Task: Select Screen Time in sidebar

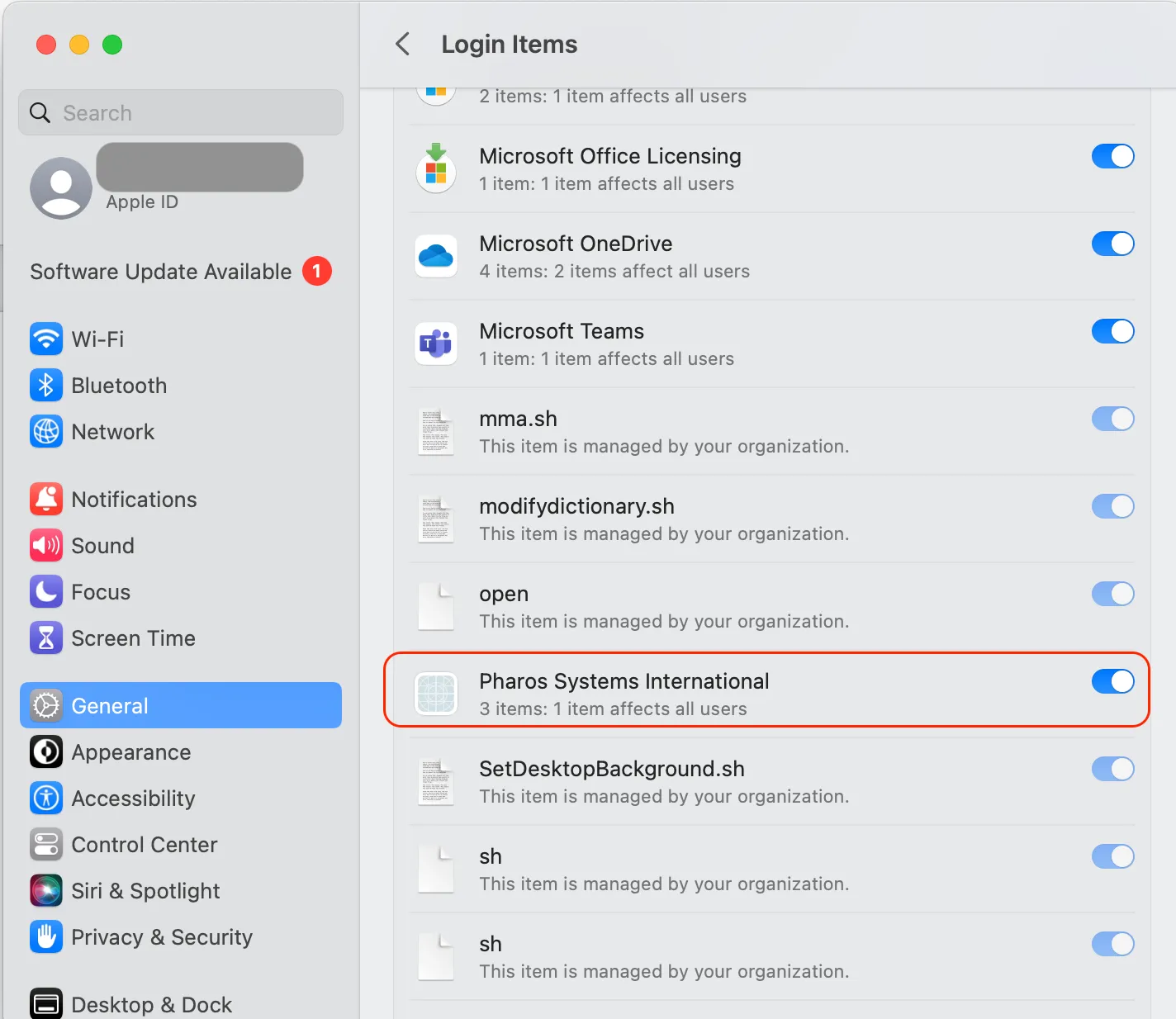Action: [180, 637]
